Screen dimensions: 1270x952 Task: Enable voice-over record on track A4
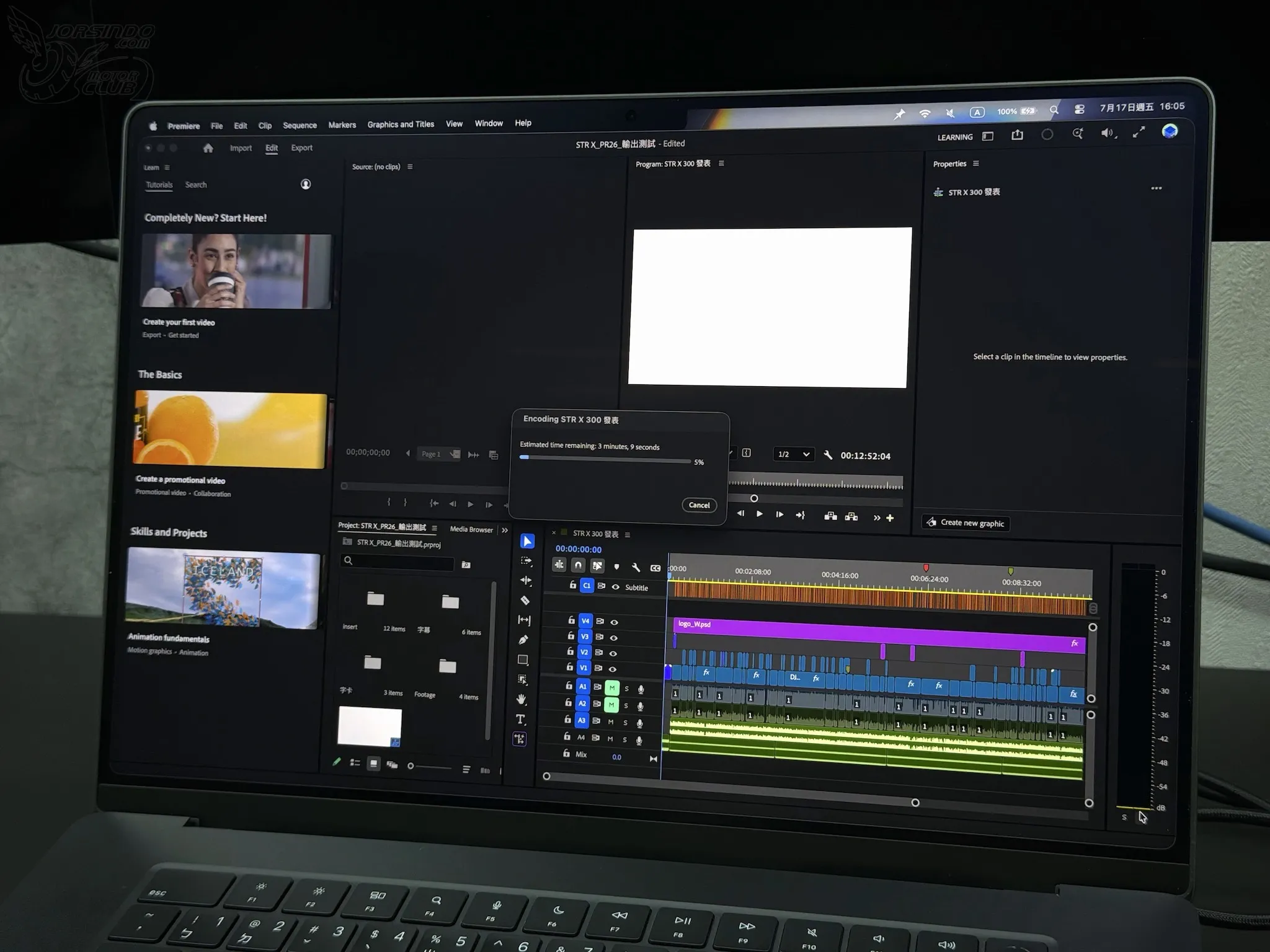pyautogui.click(x=639, y=740)
